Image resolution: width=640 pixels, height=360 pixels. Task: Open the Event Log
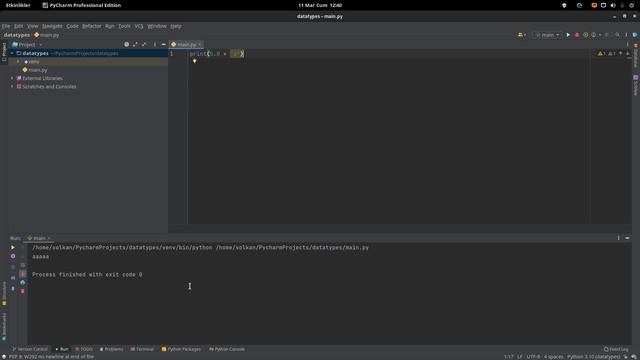(x=616, y=349)
